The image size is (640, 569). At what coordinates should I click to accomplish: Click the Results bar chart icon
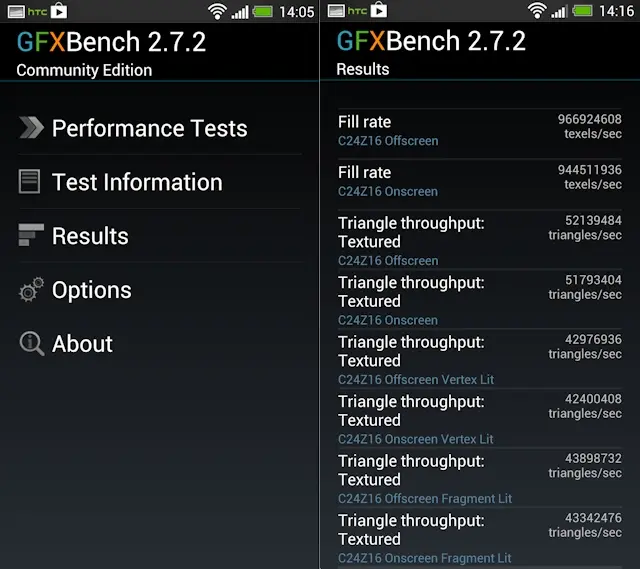coord(31,236)
